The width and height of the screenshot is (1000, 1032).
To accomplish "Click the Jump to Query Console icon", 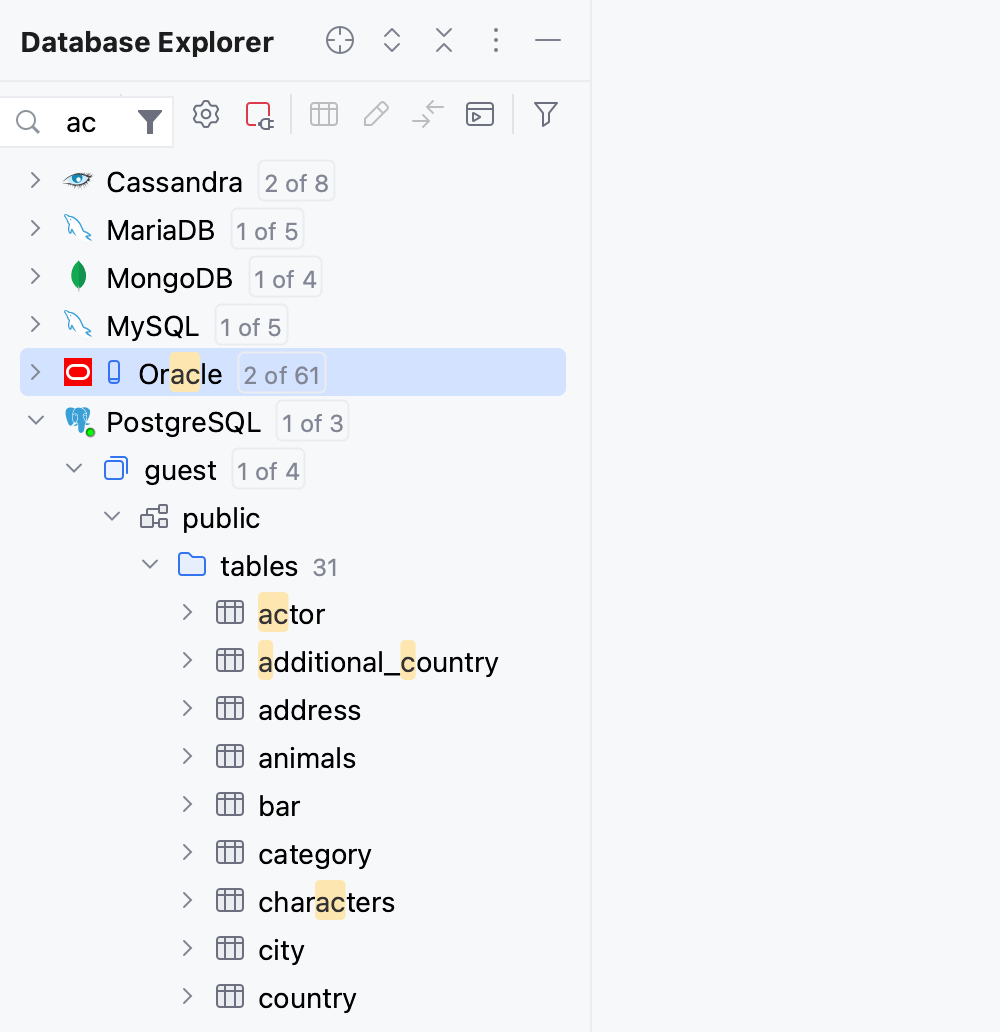I will (480, 114).
